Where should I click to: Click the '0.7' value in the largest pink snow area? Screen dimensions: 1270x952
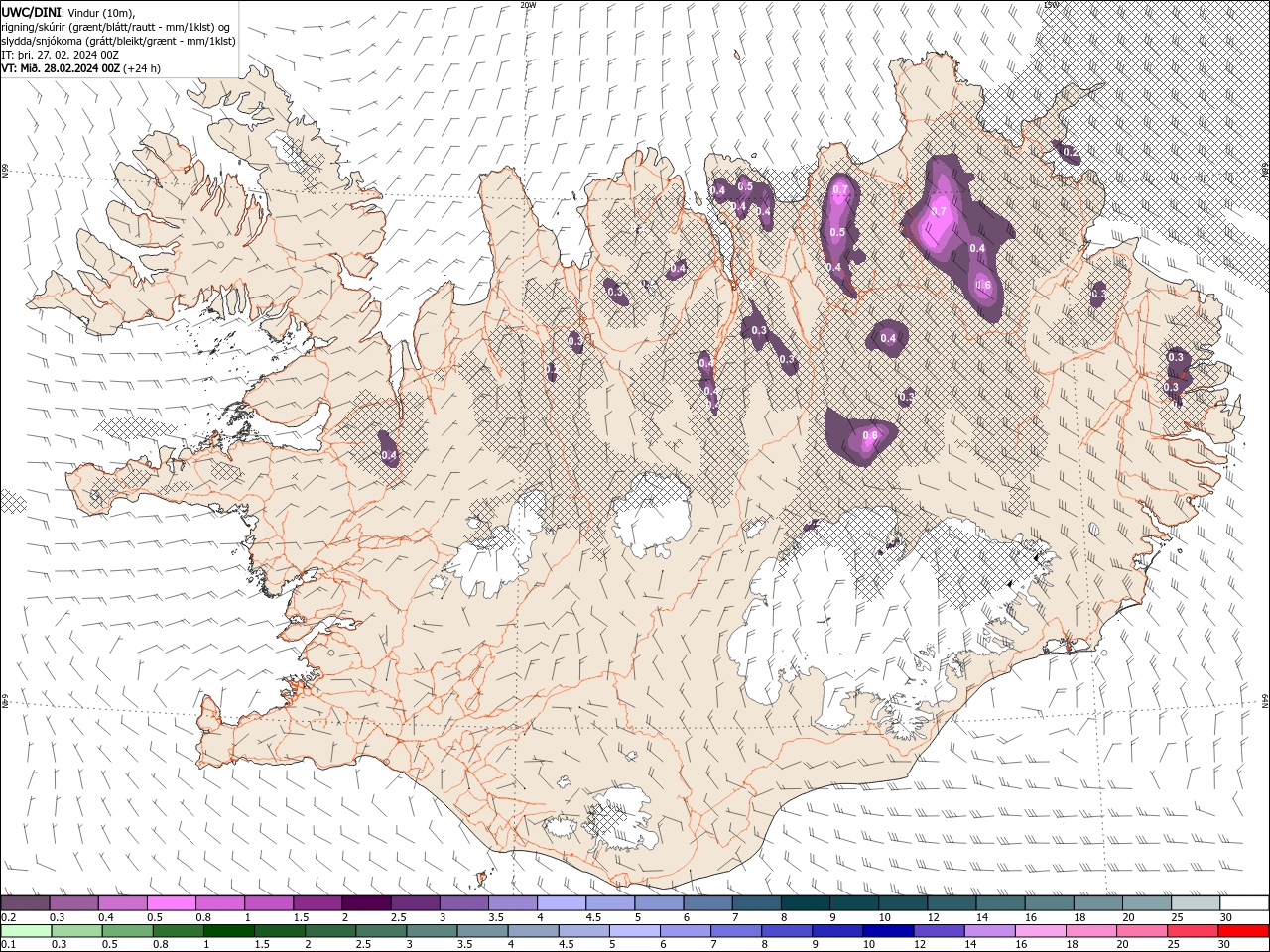coord(939,212)
